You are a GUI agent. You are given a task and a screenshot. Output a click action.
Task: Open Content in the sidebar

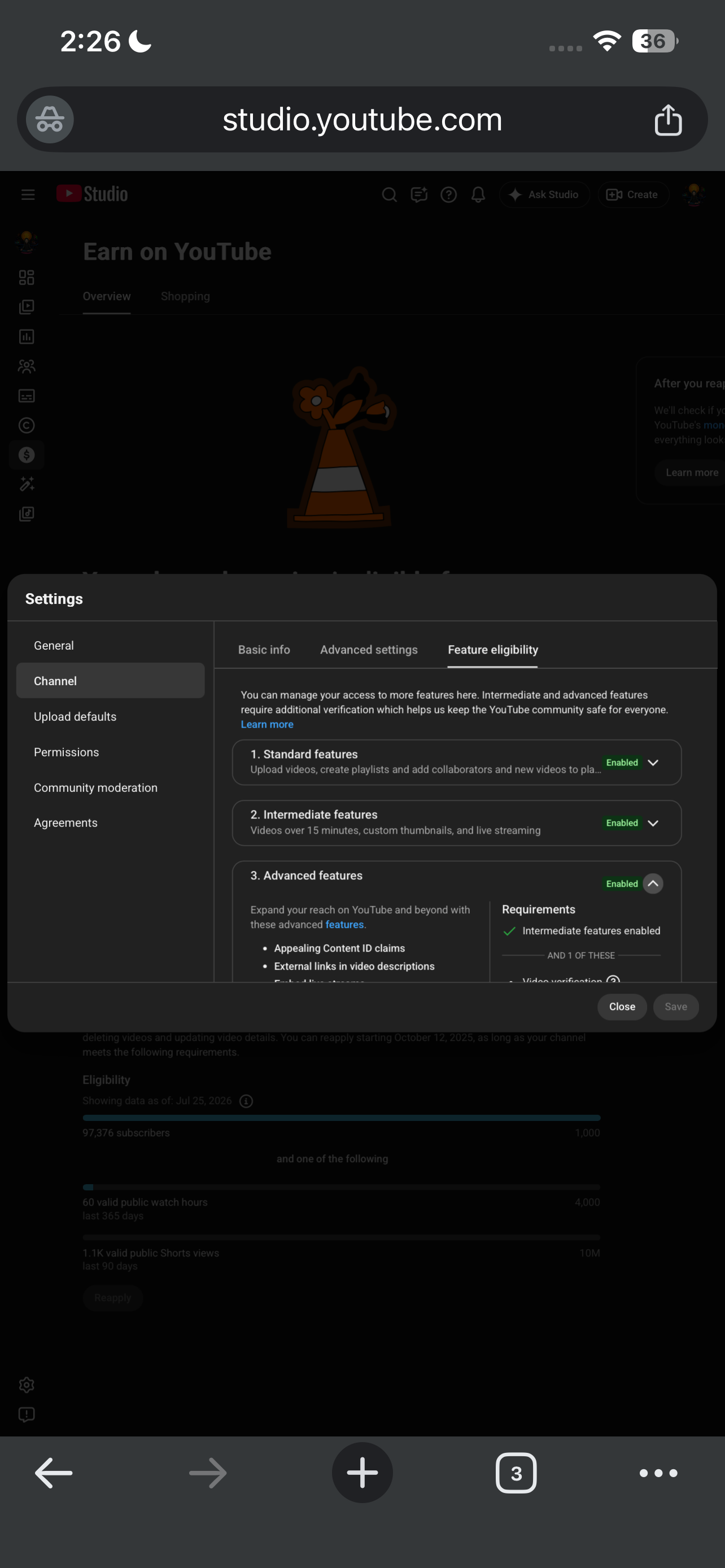pos(27,307)
